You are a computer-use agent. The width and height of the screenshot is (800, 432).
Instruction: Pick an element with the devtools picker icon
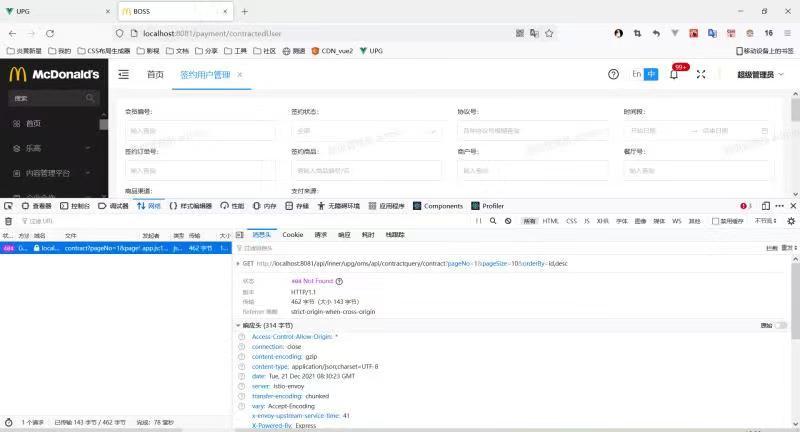click(8, 206)
